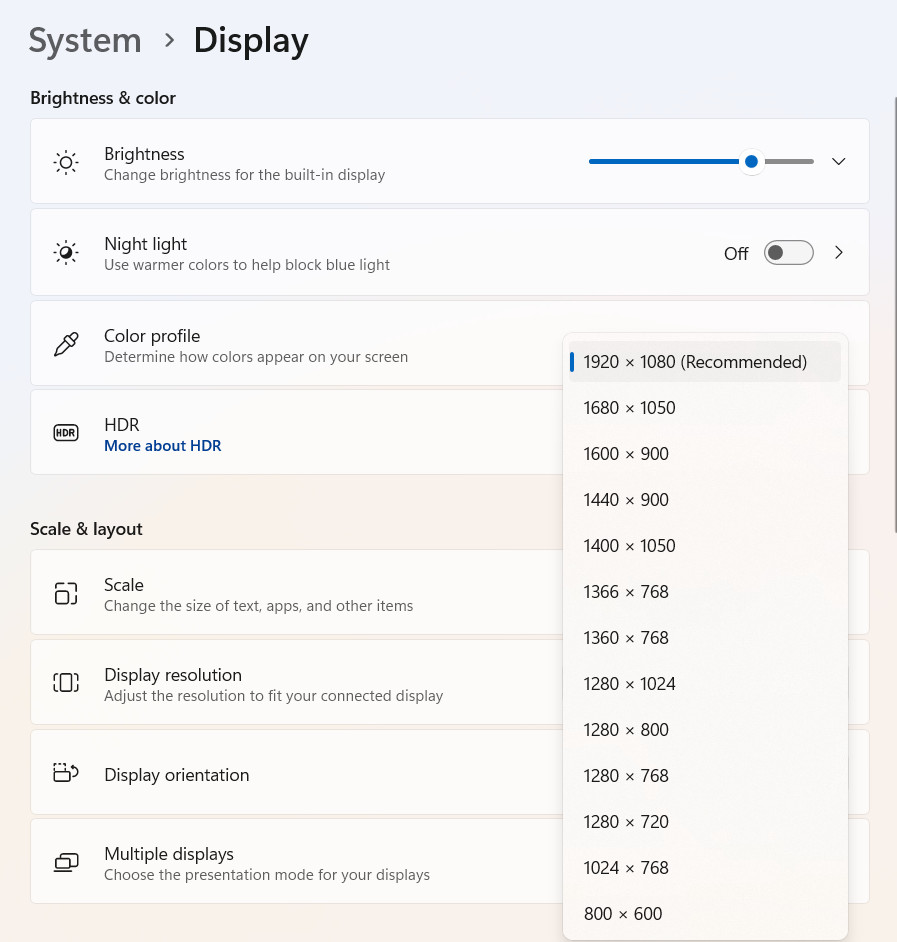Click the Night light icon
Image resolution: width=897 pixels, height=942 pixels.
click(66, 252)
